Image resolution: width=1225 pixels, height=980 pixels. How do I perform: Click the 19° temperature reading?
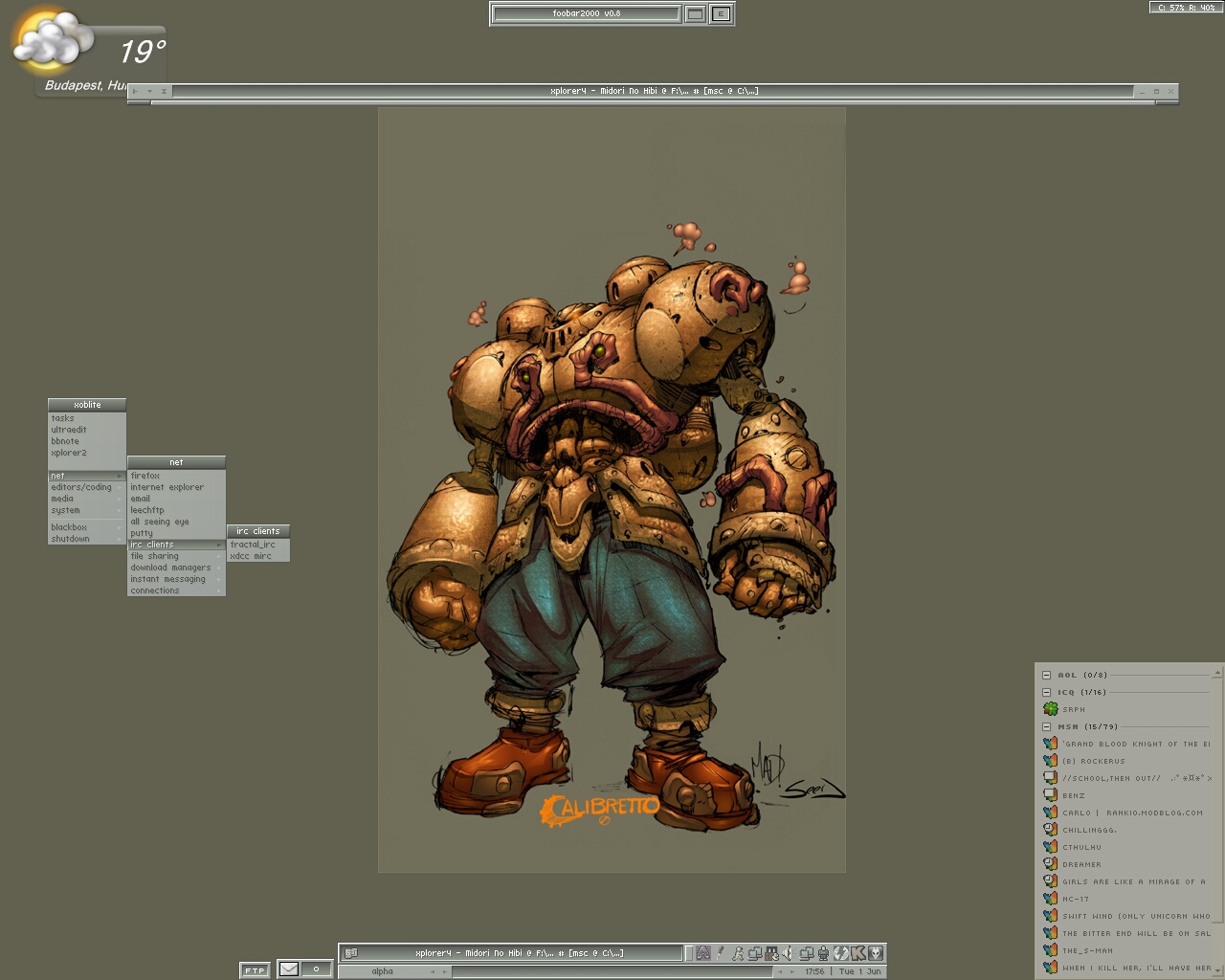[x=143, y=51]
